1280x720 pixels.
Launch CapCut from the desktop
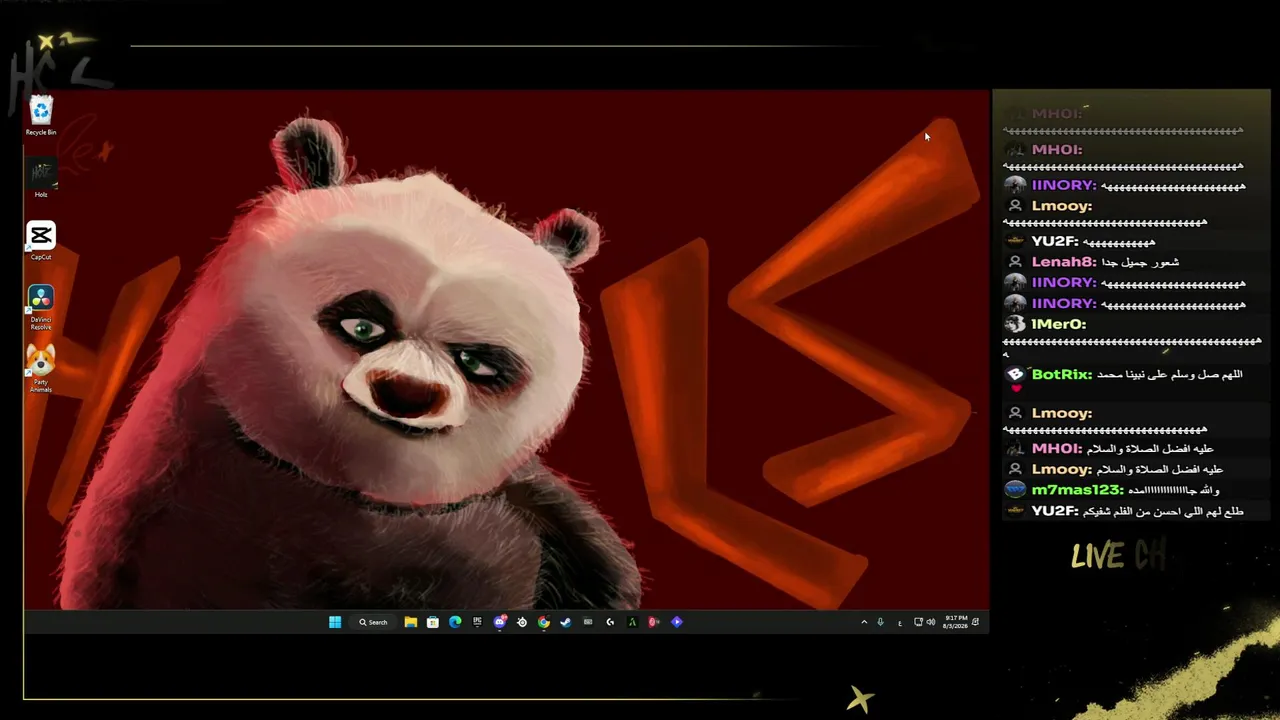[41, 241]
